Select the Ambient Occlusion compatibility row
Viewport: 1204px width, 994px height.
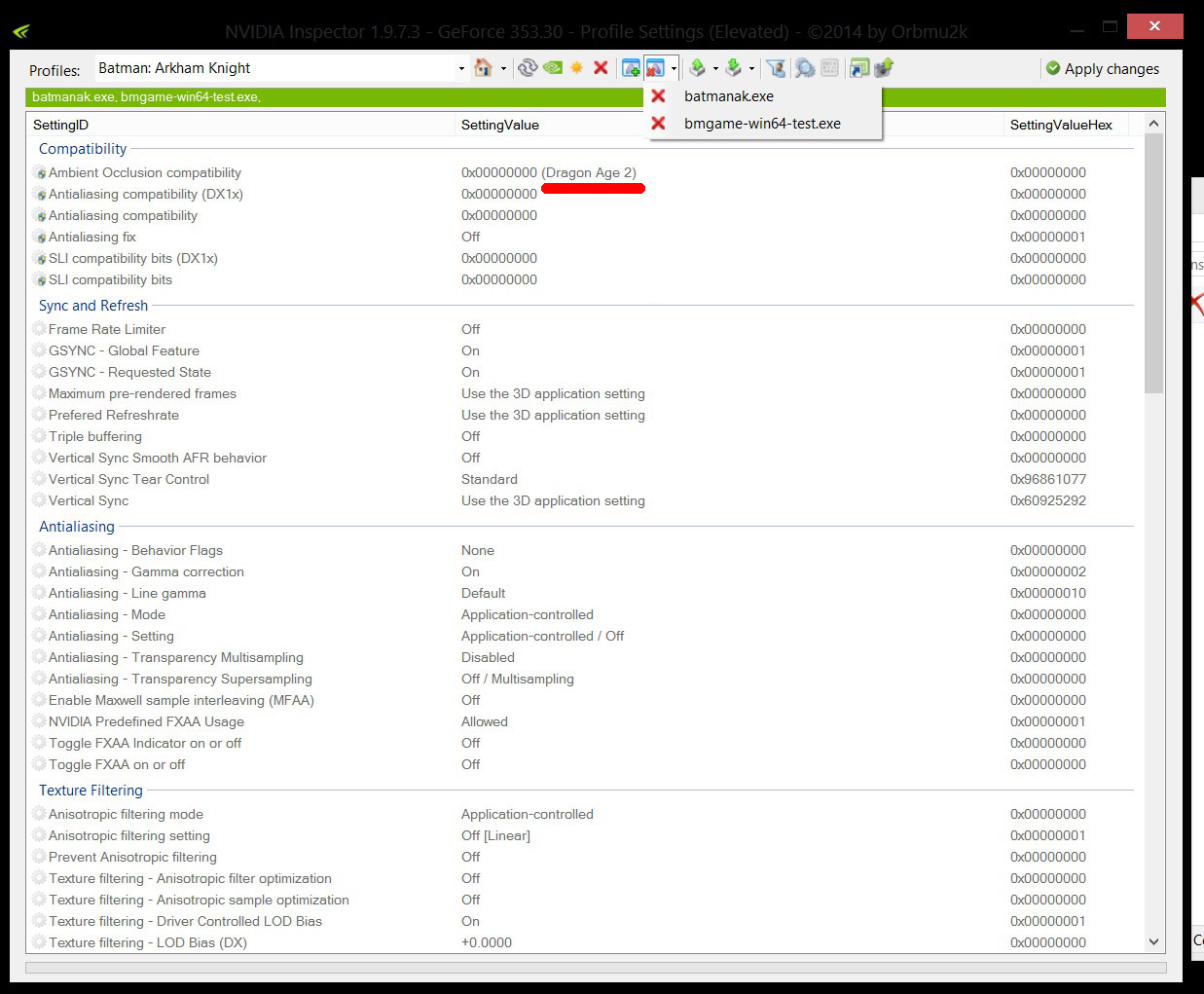point(584,172)
